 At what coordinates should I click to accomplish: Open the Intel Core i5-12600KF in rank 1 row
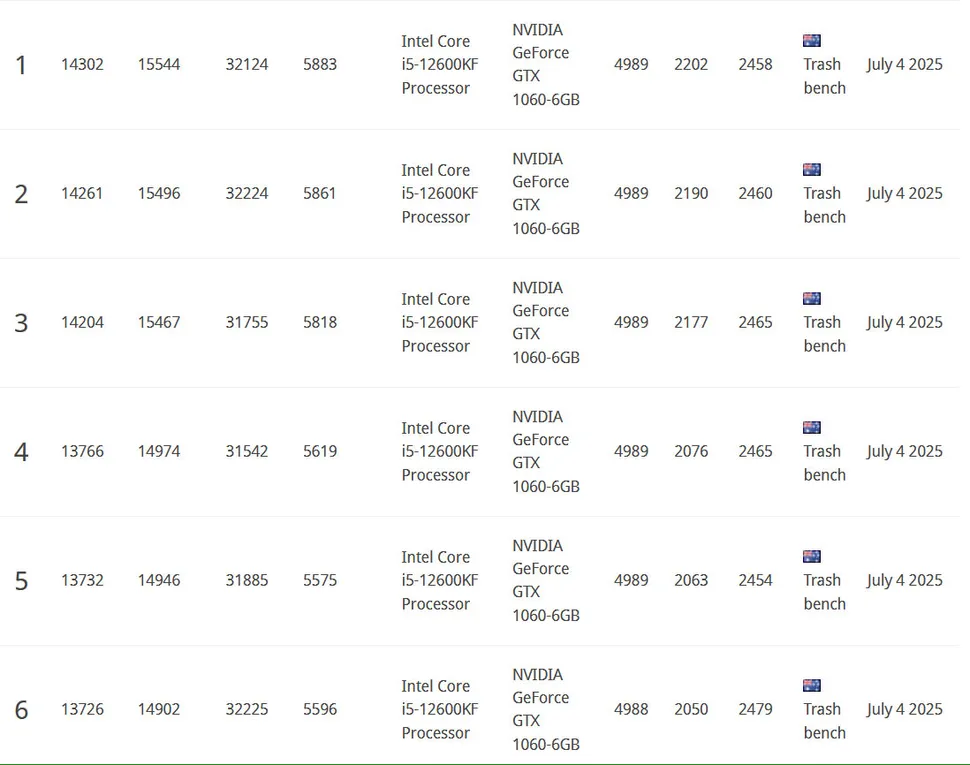[439, 65]
